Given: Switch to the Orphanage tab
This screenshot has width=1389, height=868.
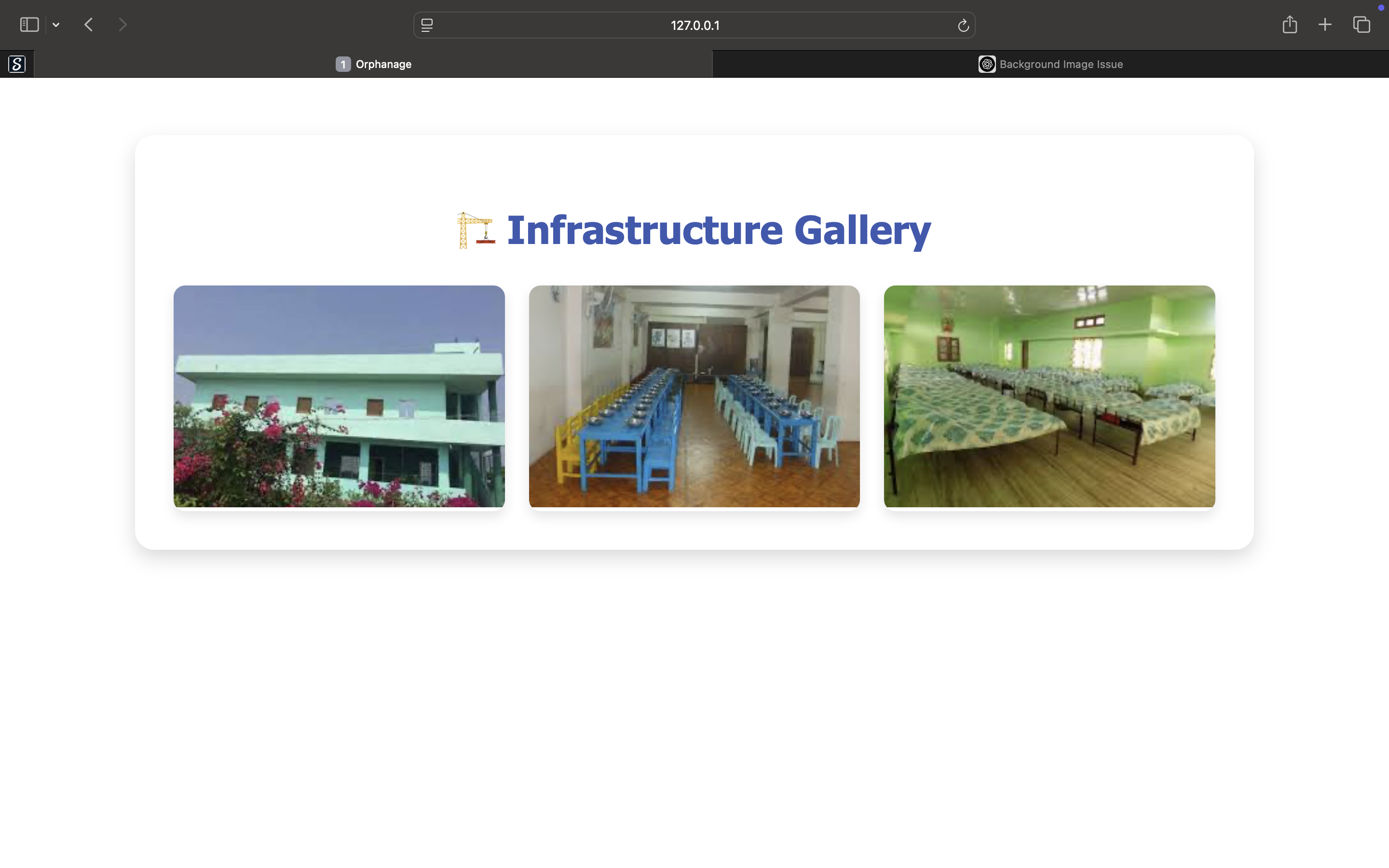Looking at the screenshot, I should [383, 64].
